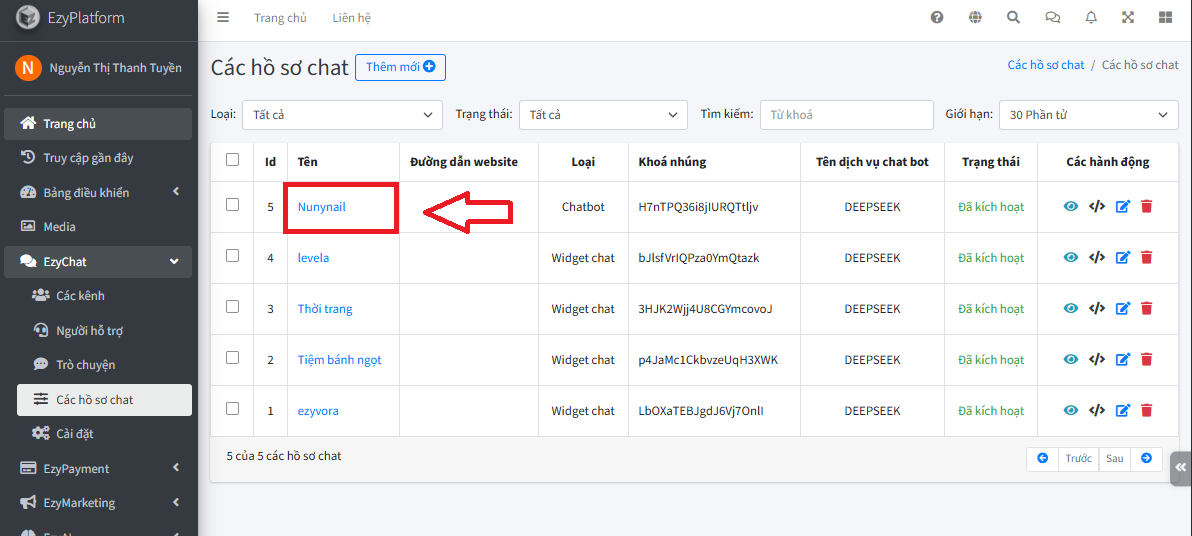
Task: Open the chat messages icon in top bar
Action: coord(1053,17)
